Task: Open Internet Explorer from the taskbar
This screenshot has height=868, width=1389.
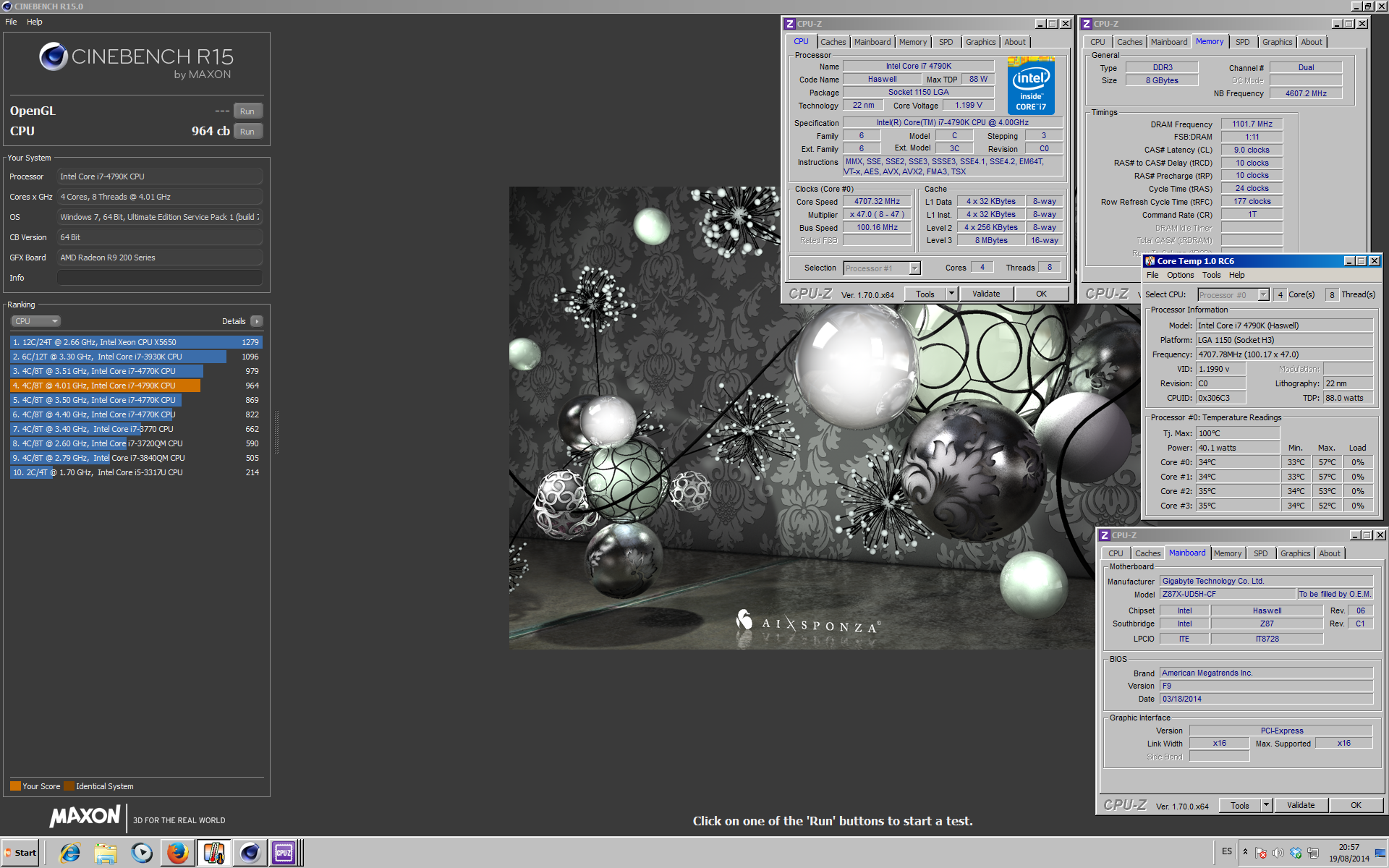Action: pos(70,853)
